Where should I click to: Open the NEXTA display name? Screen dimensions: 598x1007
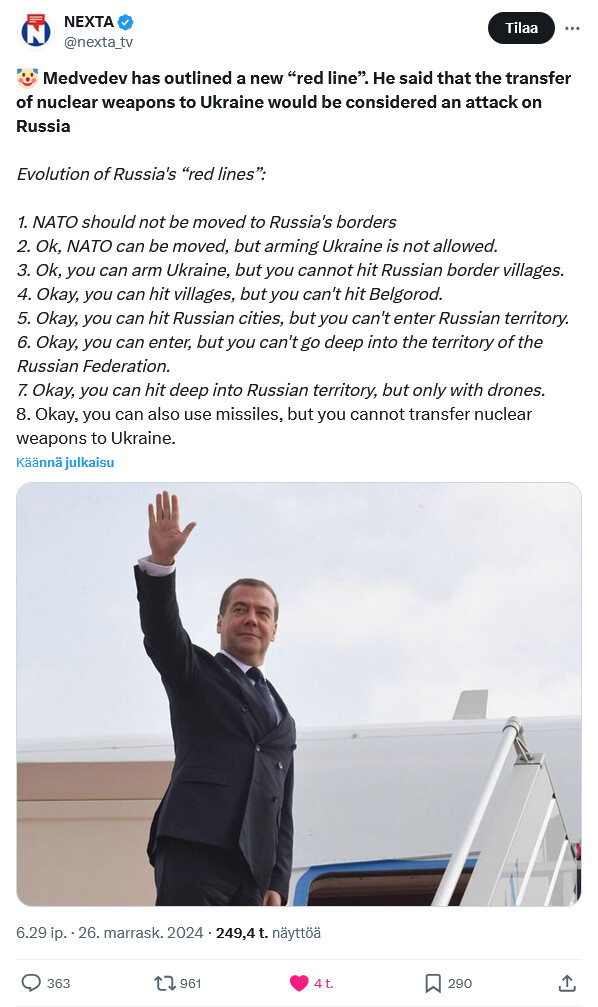tap(89, 22)
